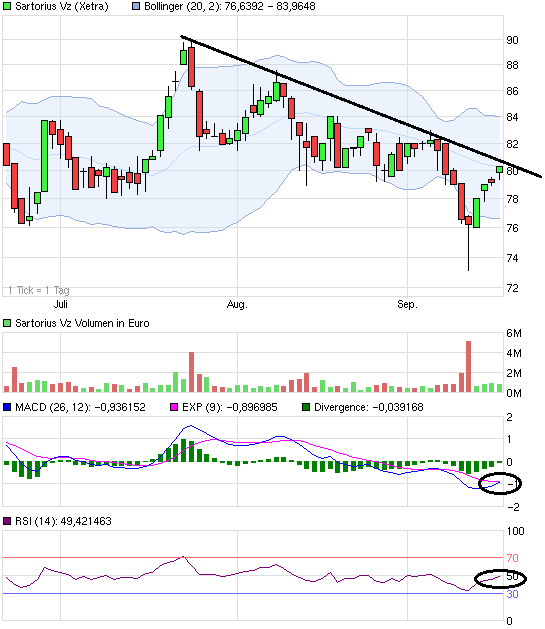
Task: Click the blue MACD legend swatch
Action: [7, 407]
